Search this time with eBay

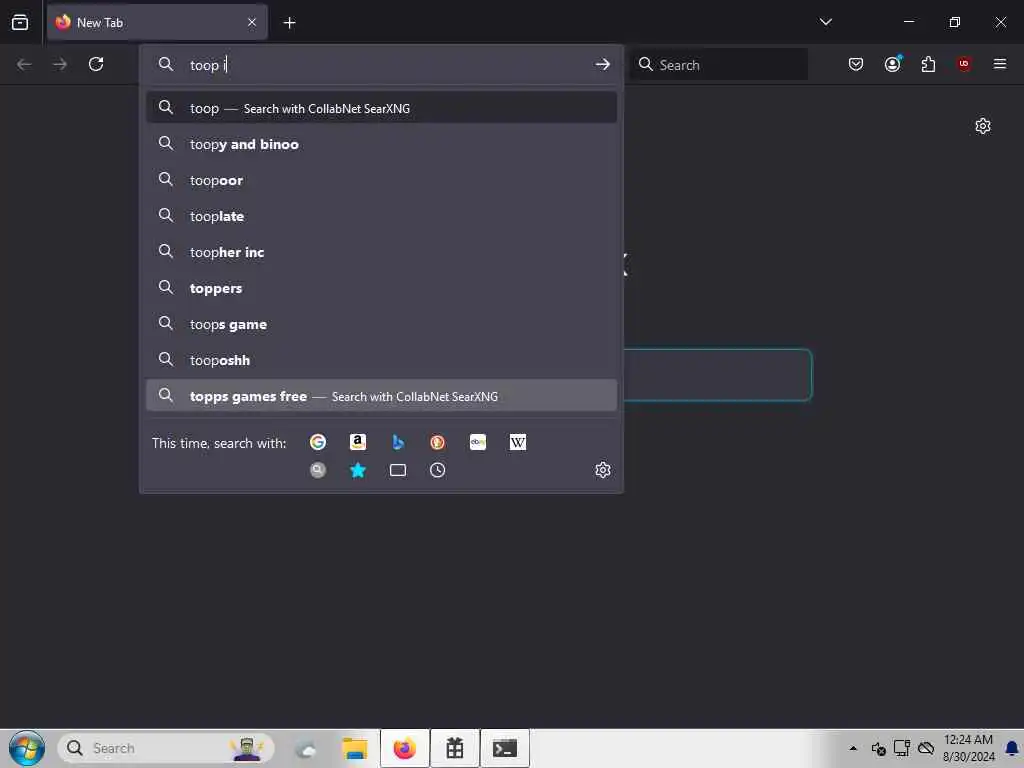477,442
